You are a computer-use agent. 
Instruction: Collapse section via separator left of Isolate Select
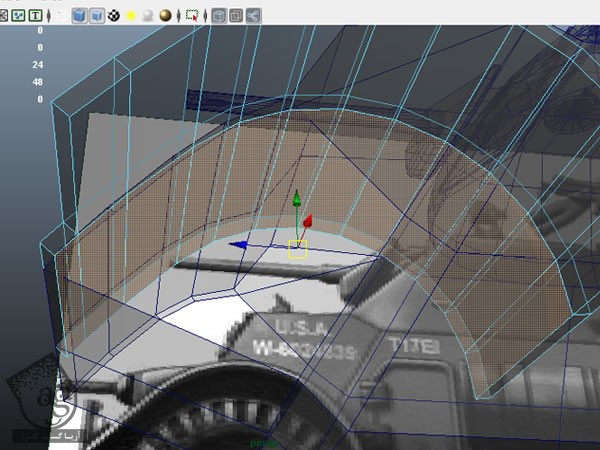point(177,15)
